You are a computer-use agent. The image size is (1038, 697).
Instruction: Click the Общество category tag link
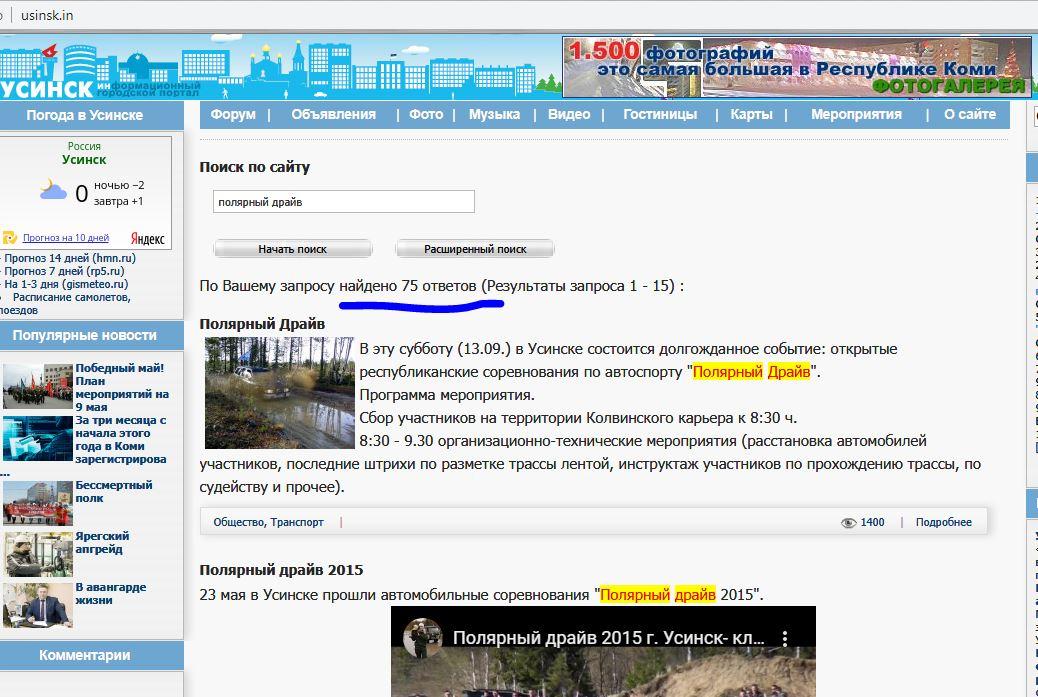pyautogui.click(x=238, y=522)
